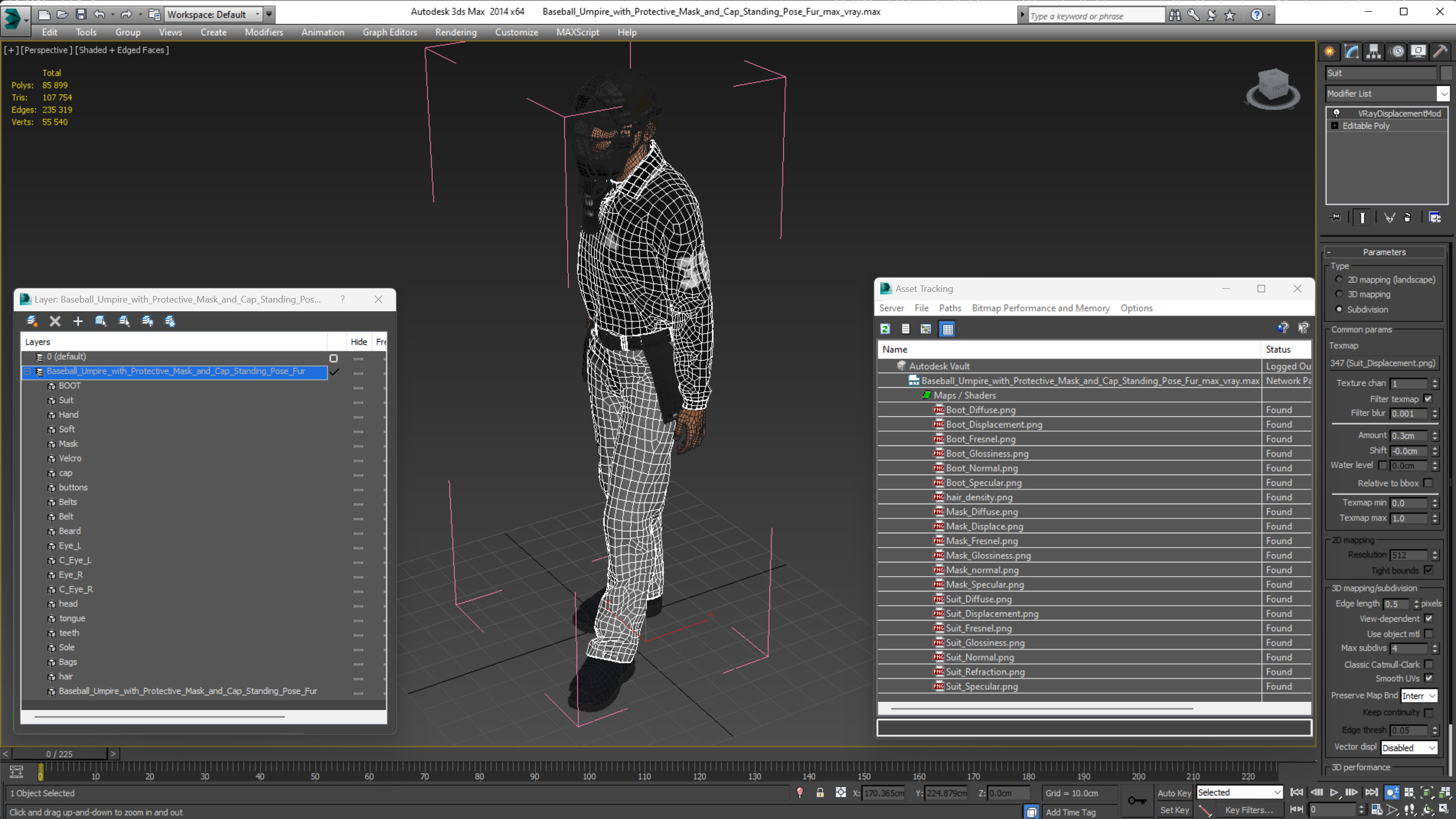Click Refresh icon in Asset Tracking
The image size is (1456, 819).
[x=885, y=329]
